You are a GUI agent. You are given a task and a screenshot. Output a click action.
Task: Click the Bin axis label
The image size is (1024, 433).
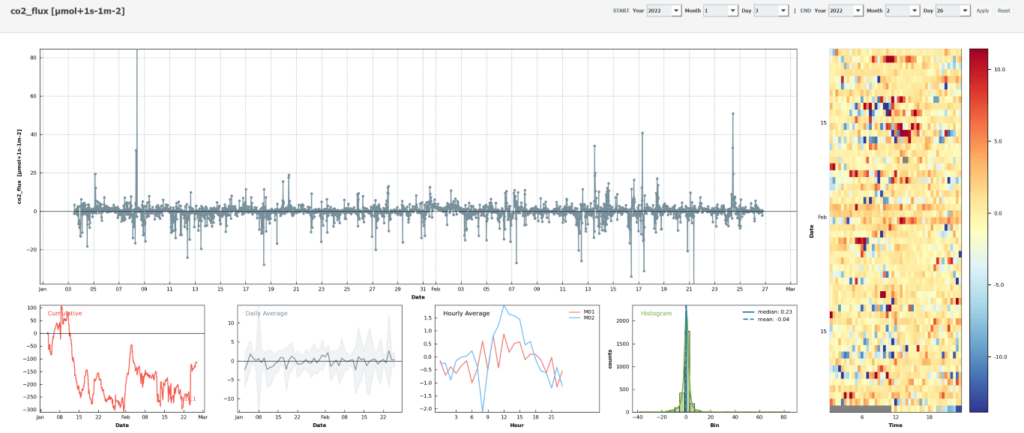[x=715, y=426]
